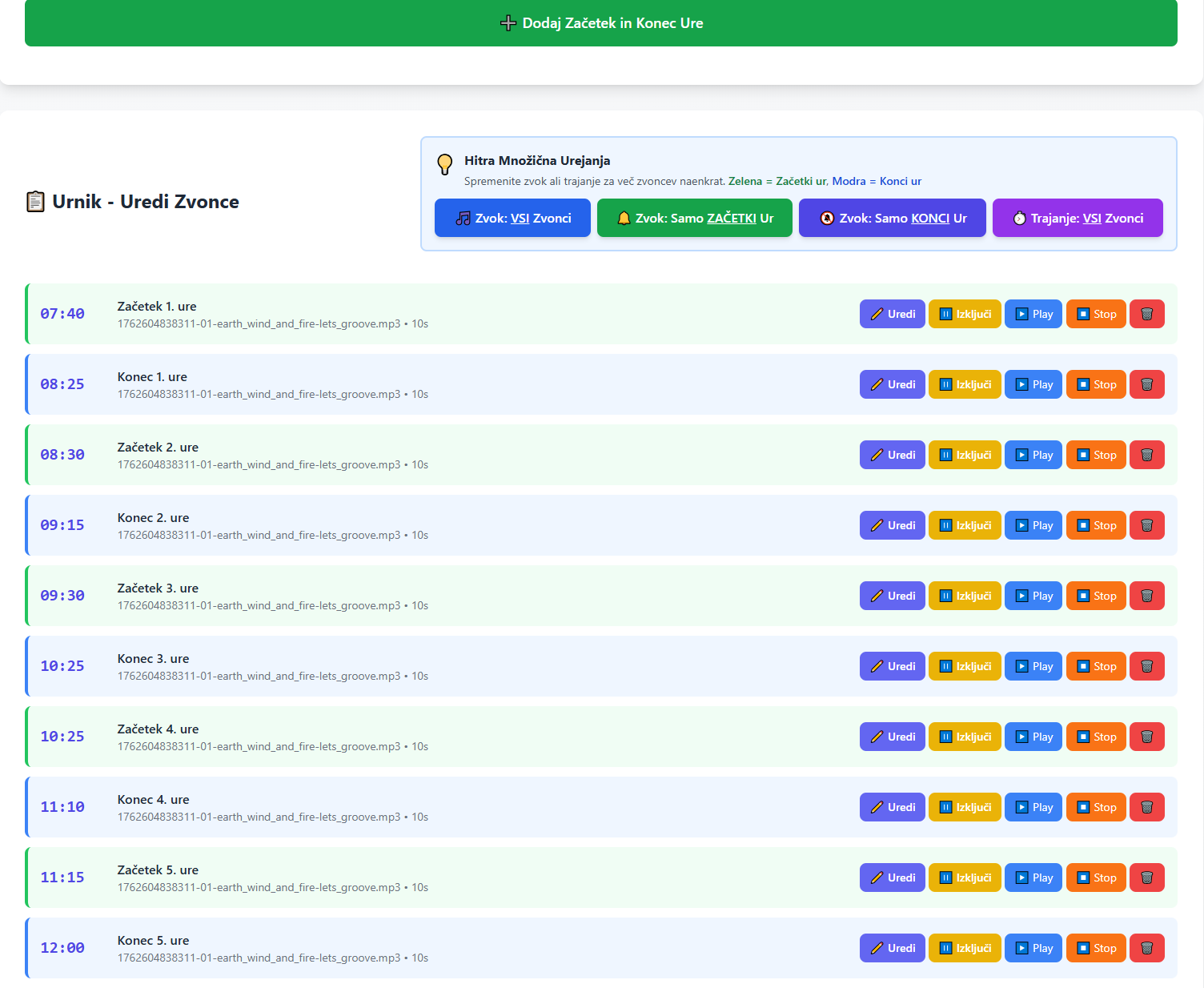Toggle Izključi for 10:25 Konec 3. ure

(965, 666)
